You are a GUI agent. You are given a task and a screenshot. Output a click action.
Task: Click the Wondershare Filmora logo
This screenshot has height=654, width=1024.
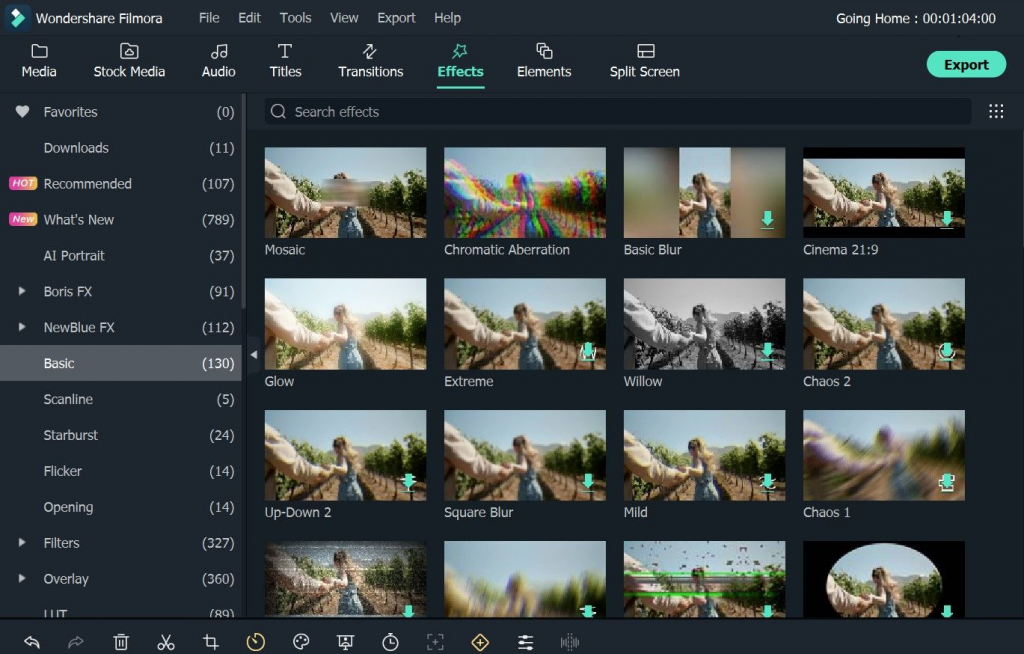click(x=18, y=18)
